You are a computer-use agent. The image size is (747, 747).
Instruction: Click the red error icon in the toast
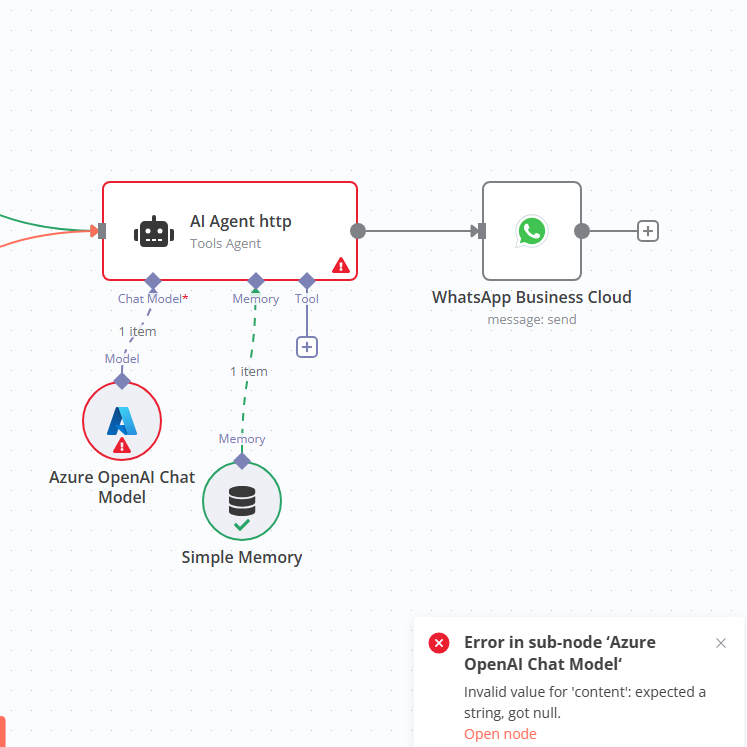[439, 643]
